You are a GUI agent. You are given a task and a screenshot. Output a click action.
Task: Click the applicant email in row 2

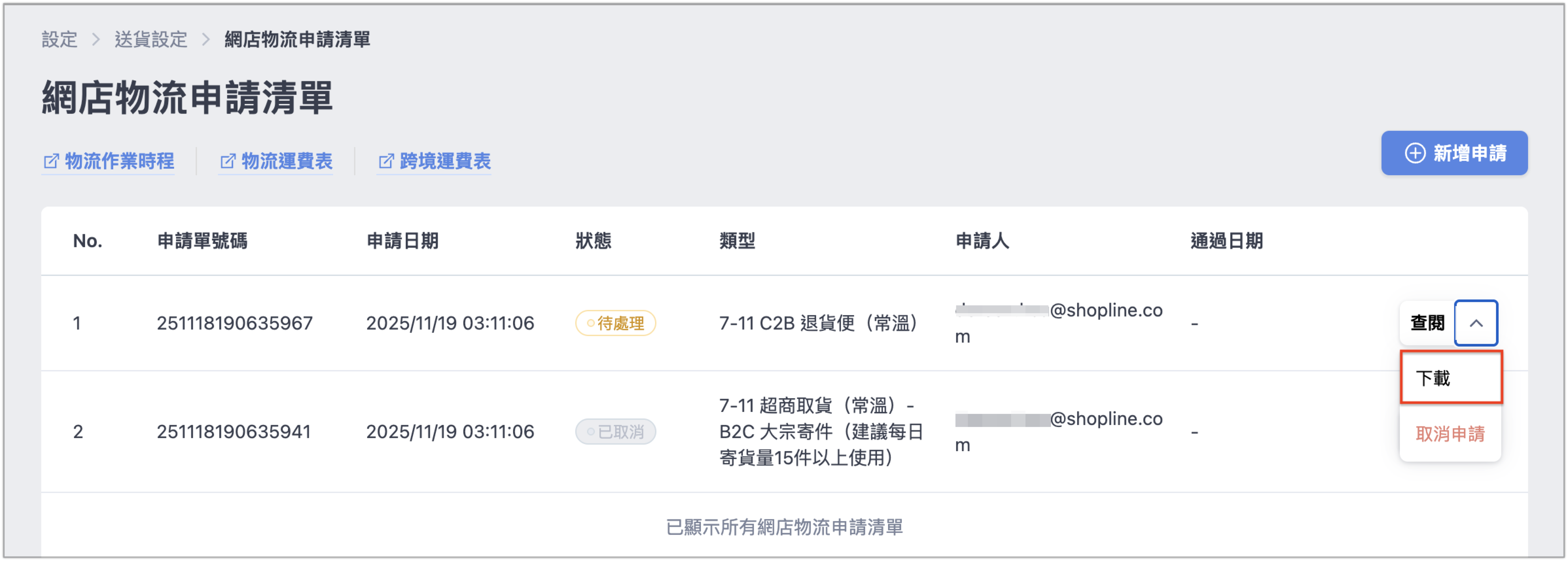tap(1059, 432)
